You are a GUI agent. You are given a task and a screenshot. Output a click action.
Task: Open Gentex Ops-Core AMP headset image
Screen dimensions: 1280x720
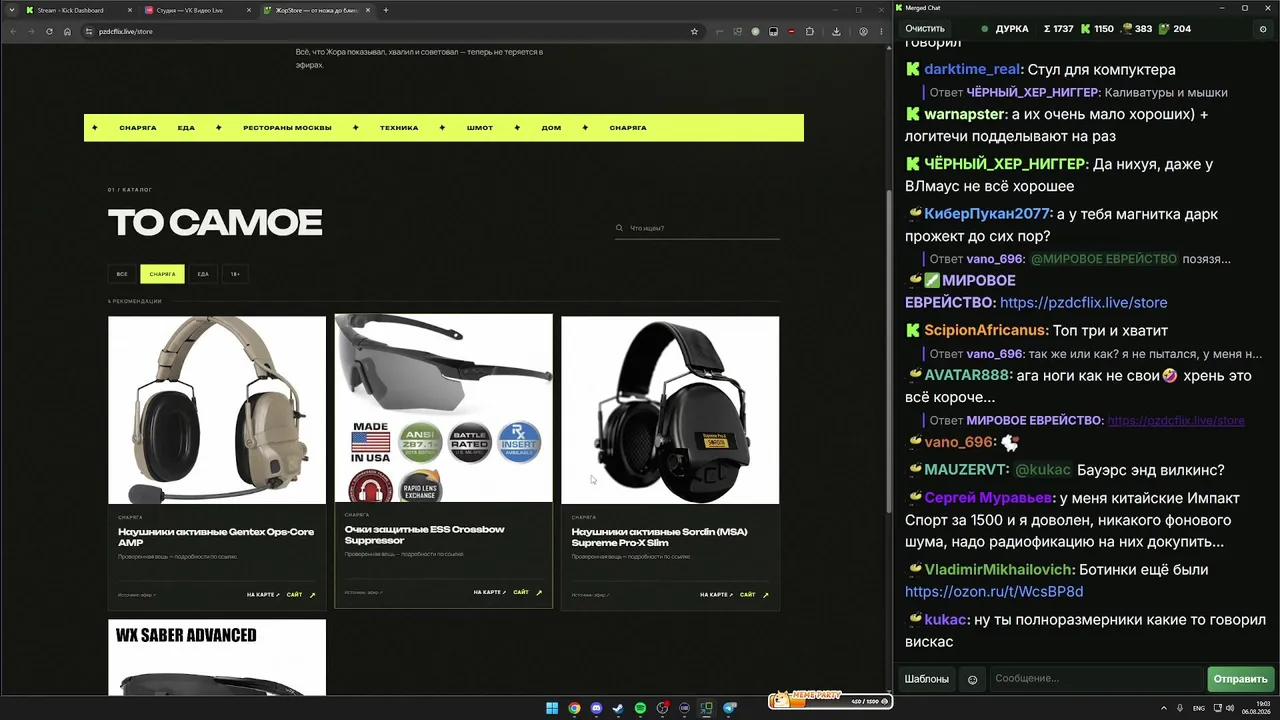point(217,410)
